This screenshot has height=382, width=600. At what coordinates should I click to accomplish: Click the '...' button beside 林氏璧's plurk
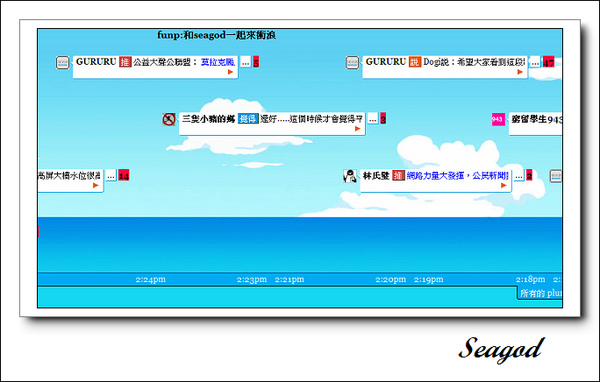tap(519, 176)
